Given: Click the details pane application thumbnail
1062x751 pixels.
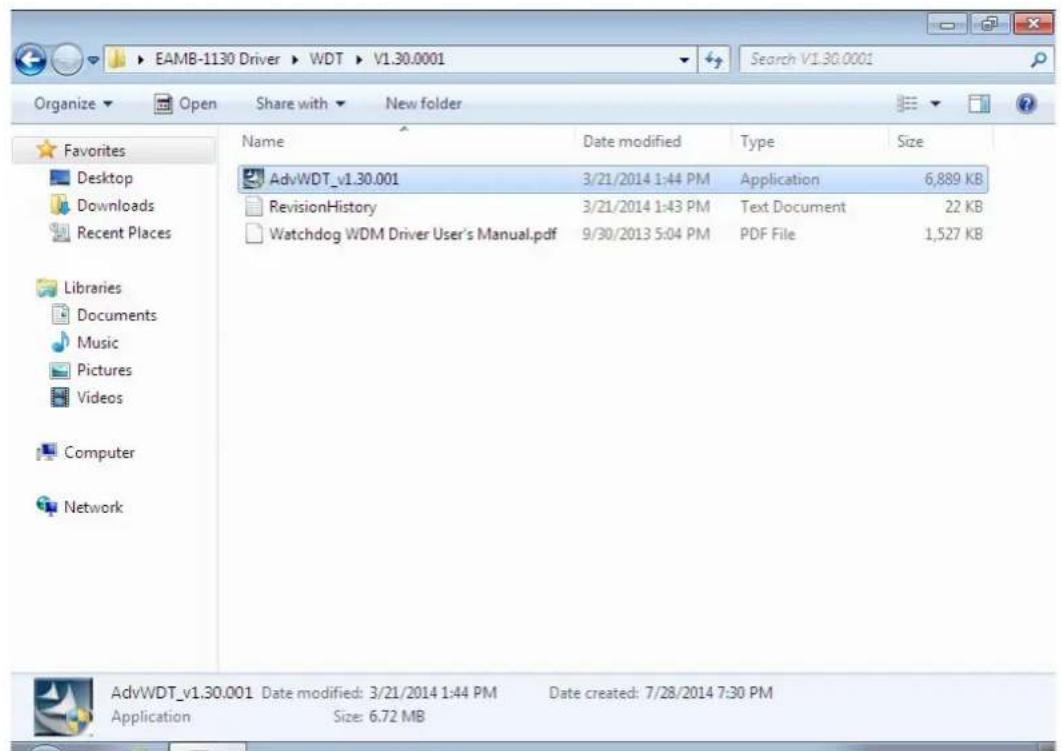Looking at the screenshot, I should 63,706.
